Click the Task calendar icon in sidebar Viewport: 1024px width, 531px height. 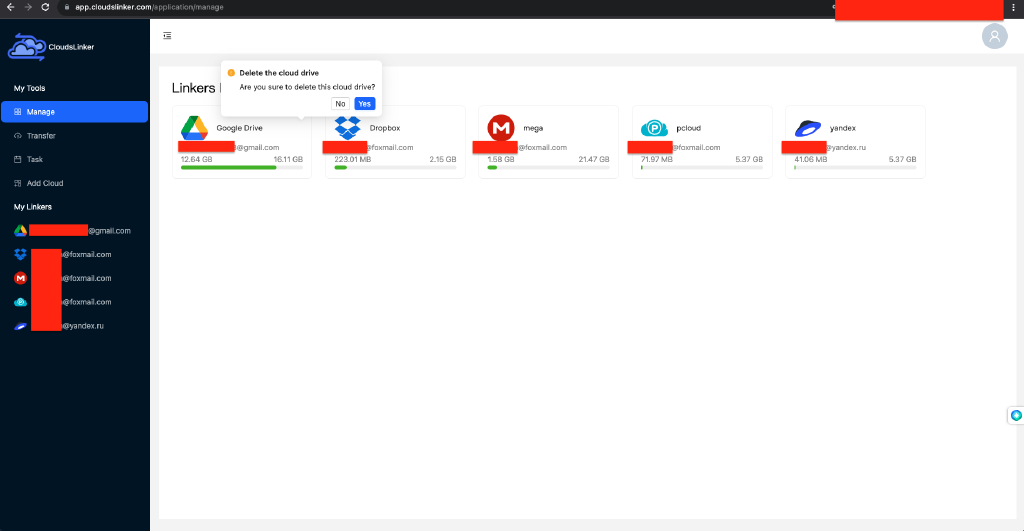point(18,159)
